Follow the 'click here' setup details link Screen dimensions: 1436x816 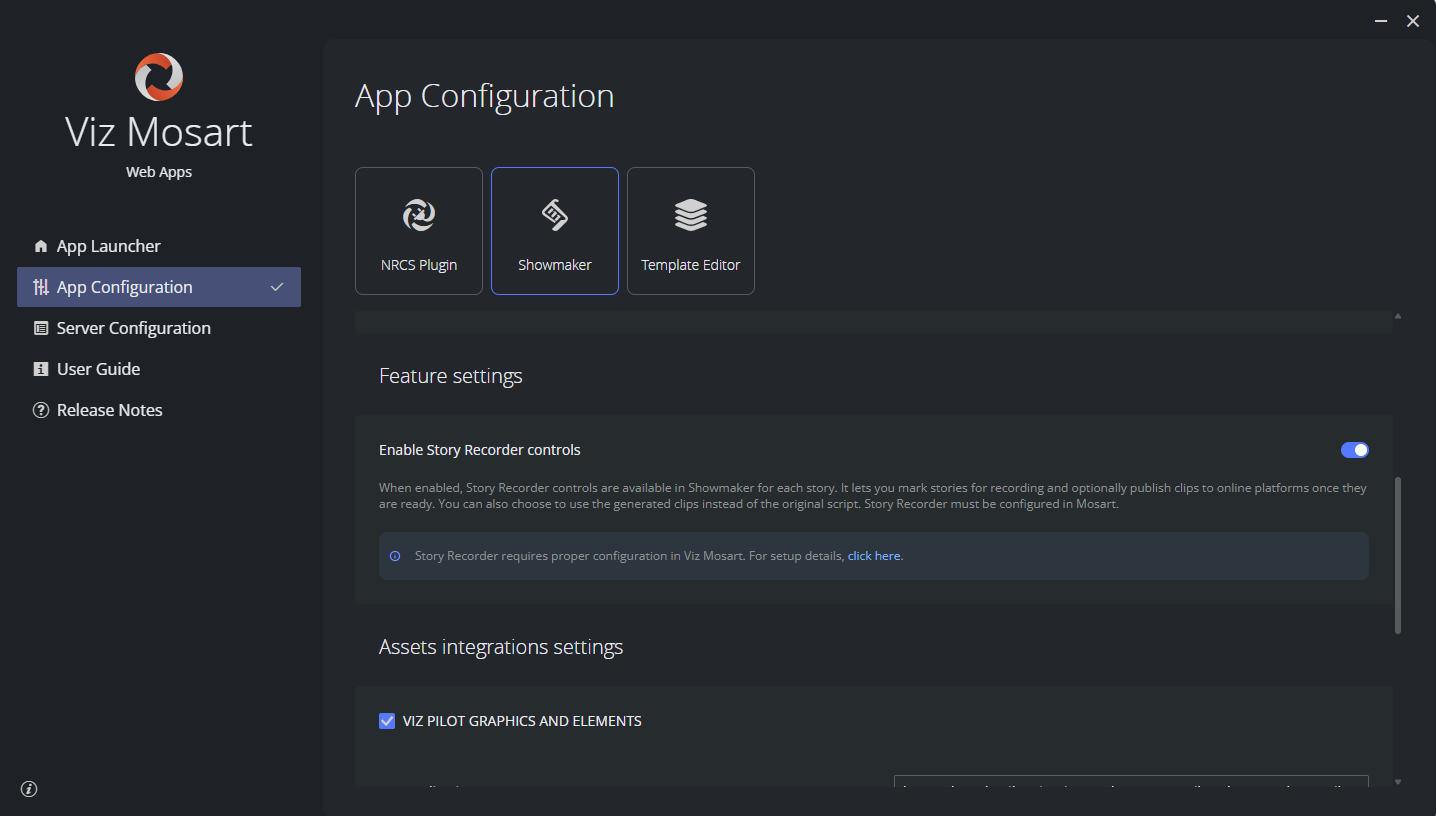[x=874, y=556]
